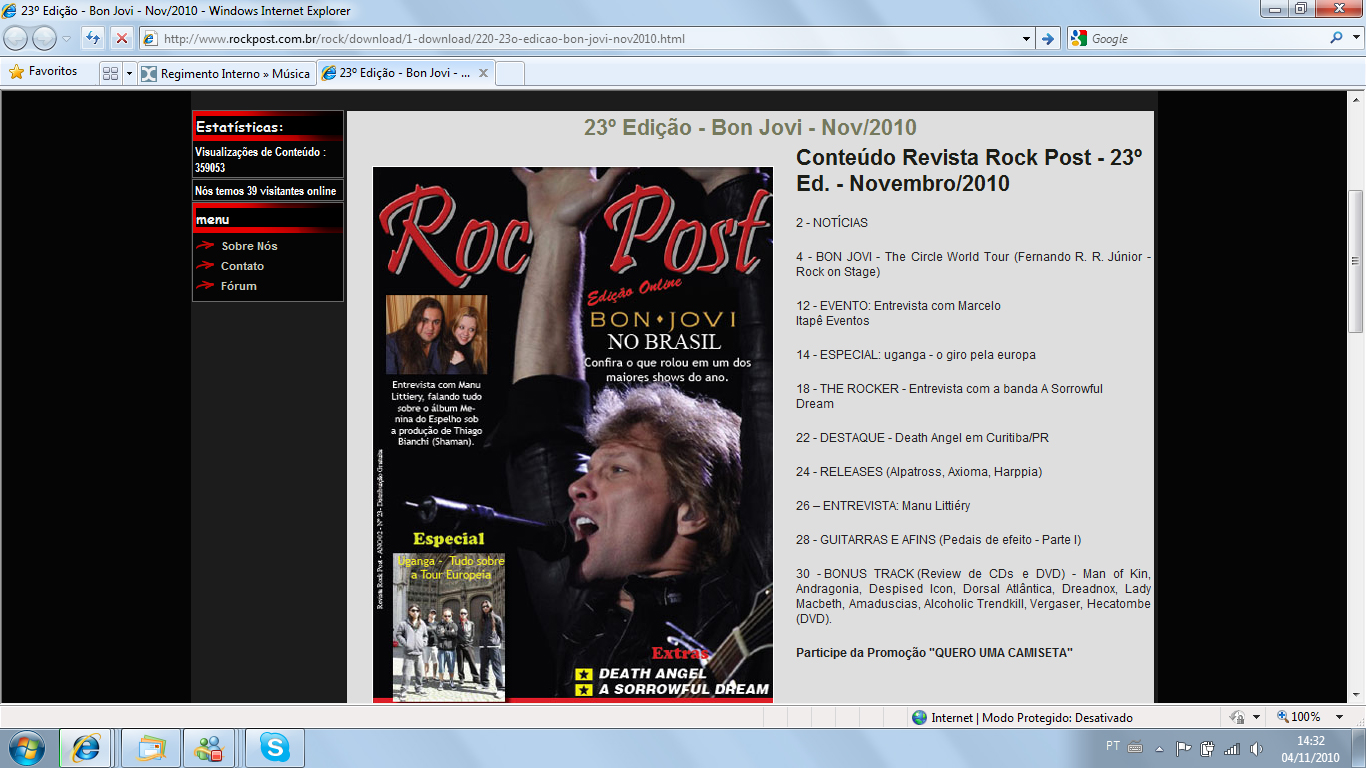Click the power plug battery tray icon

1207,747
